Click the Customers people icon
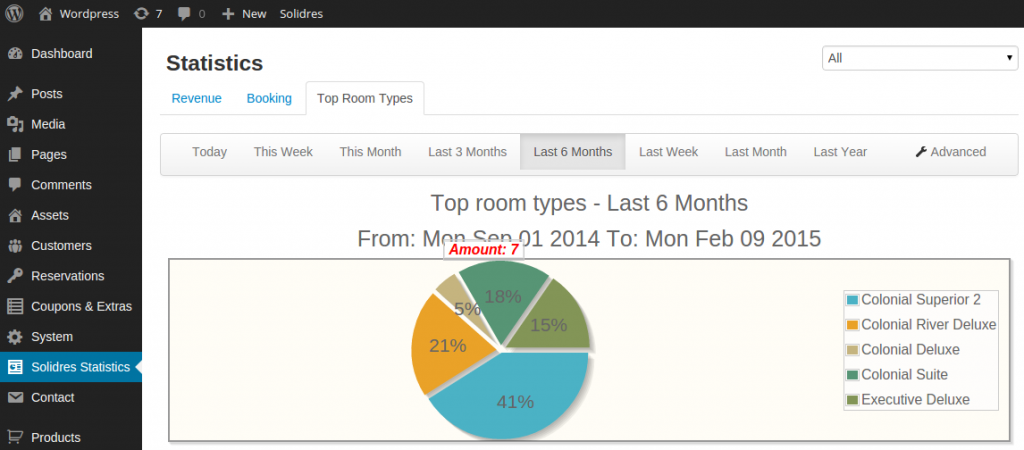 click(x=15, y=246)
